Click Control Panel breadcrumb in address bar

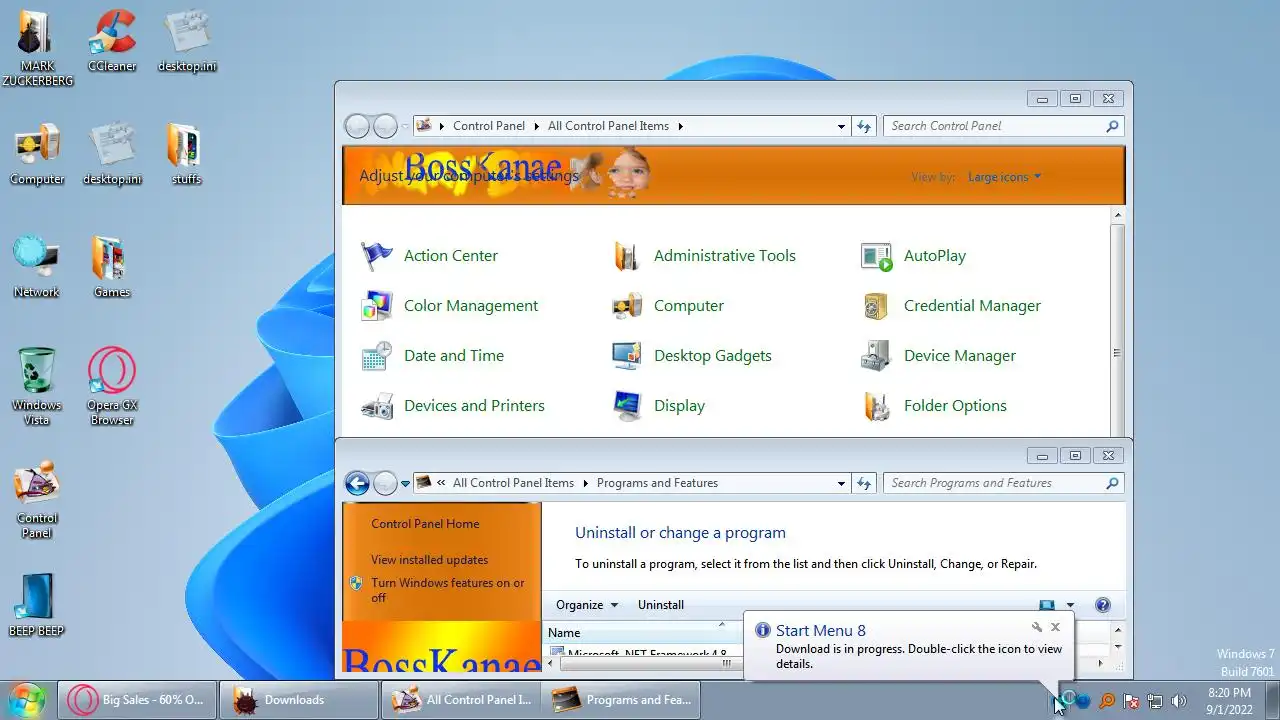pyautogui.click(x=488, y=126)
